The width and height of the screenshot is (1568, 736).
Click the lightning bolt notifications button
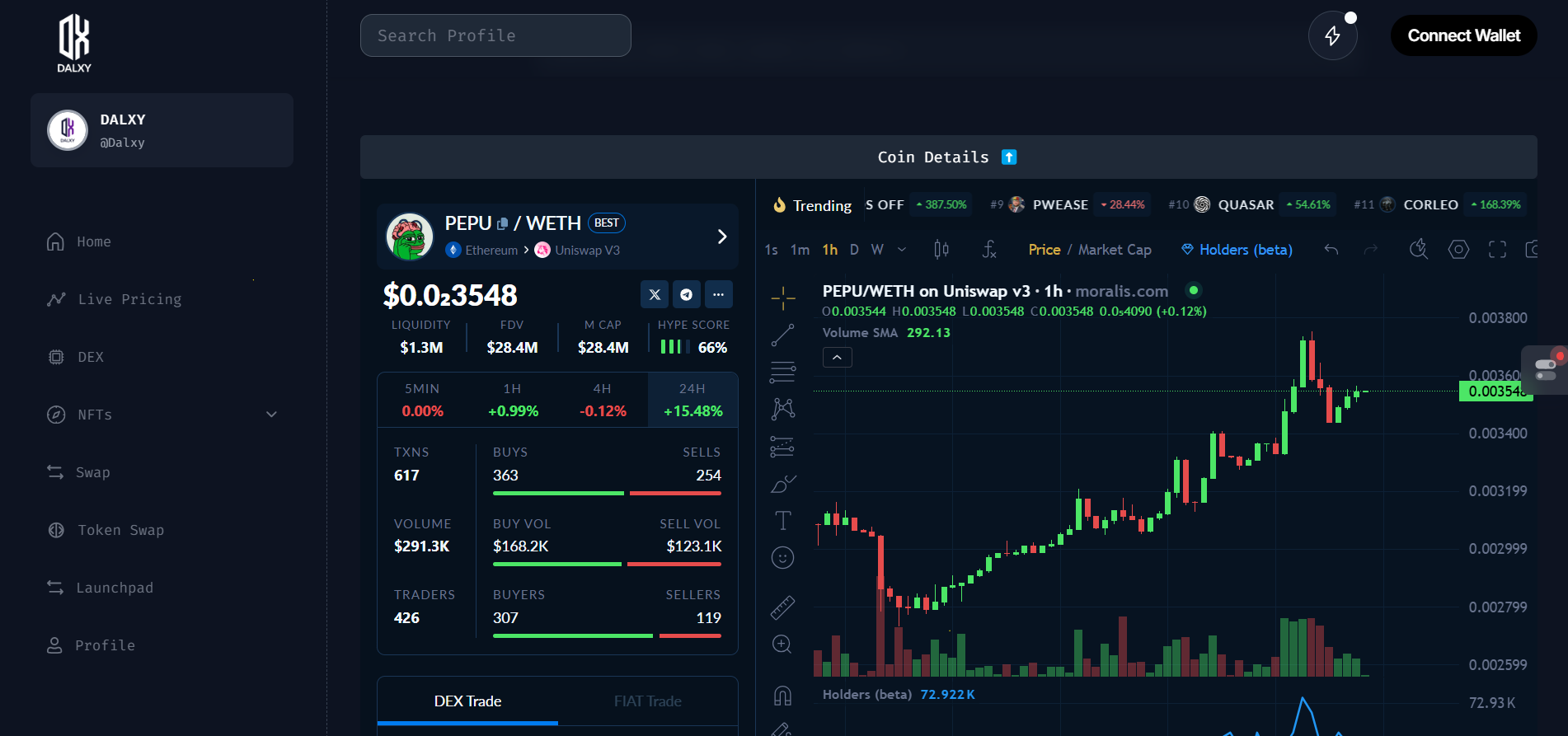pyautogui.click(x=1332, y=35)
